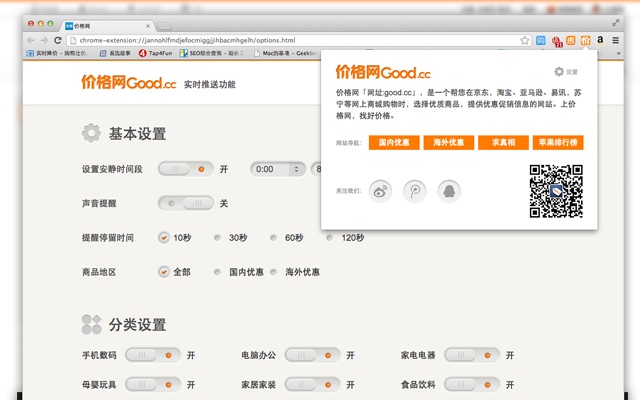Open the 0:00 quiet-time start dropdown
The image size is (640, 400).
(278, 169)
